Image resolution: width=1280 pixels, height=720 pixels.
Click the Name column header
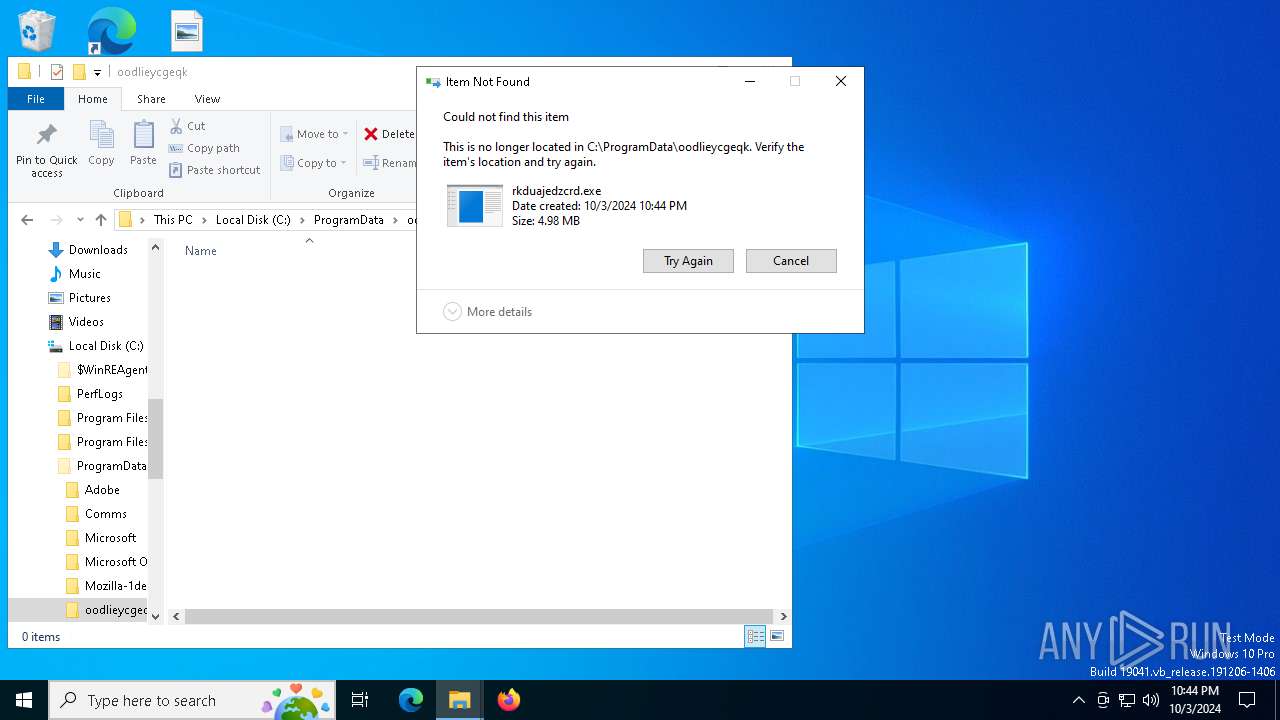tap(201, 251)
